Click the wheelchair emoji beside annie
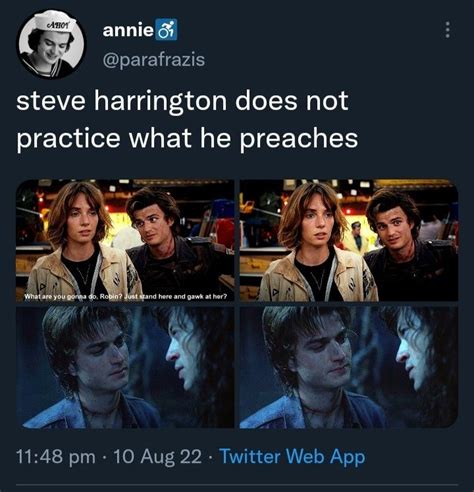The height and width of the screenshot is (492, 474). pos(166,30)
